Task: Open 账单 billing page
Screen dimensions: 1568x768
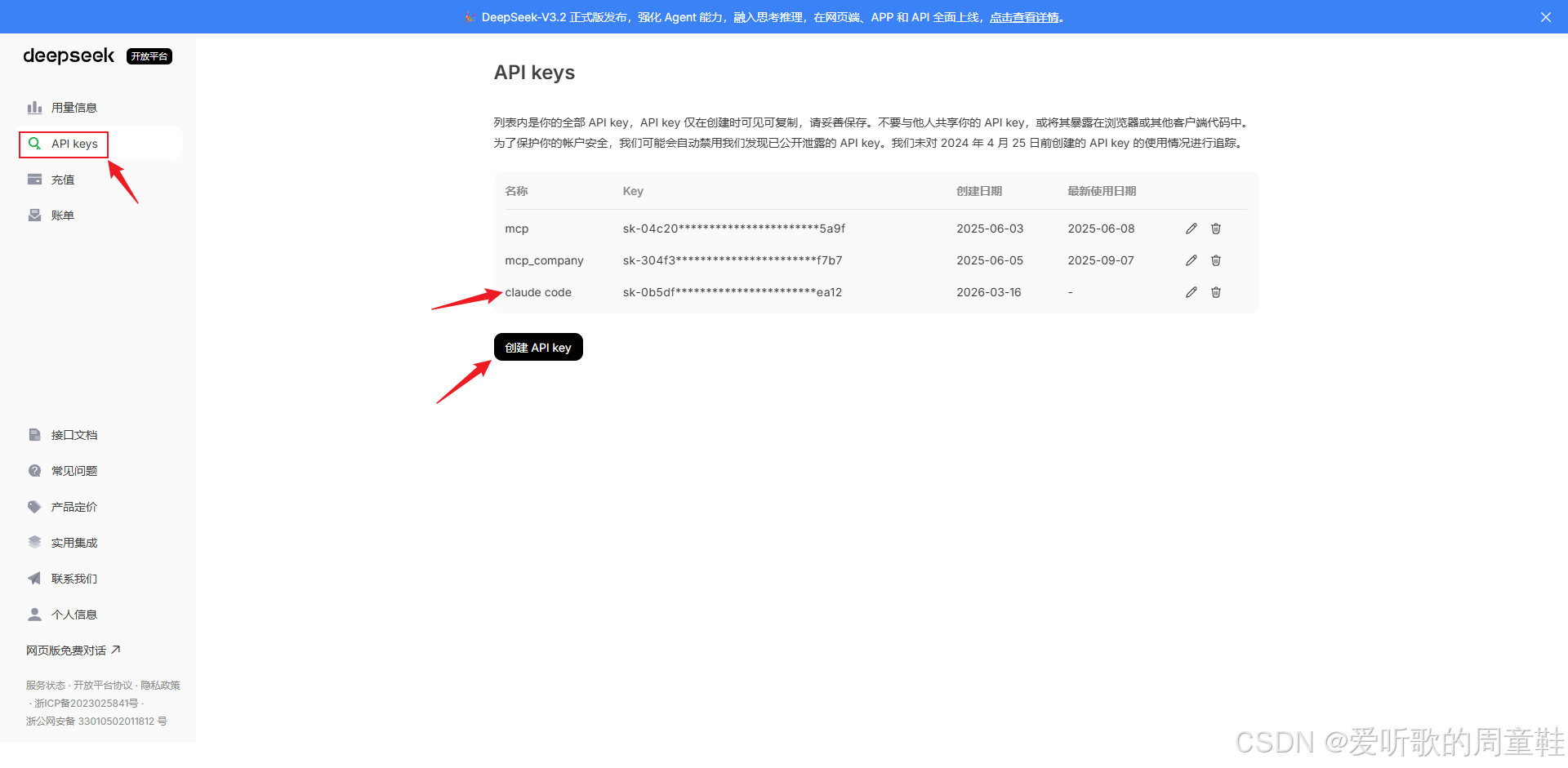Action: (x=63, y=215)
